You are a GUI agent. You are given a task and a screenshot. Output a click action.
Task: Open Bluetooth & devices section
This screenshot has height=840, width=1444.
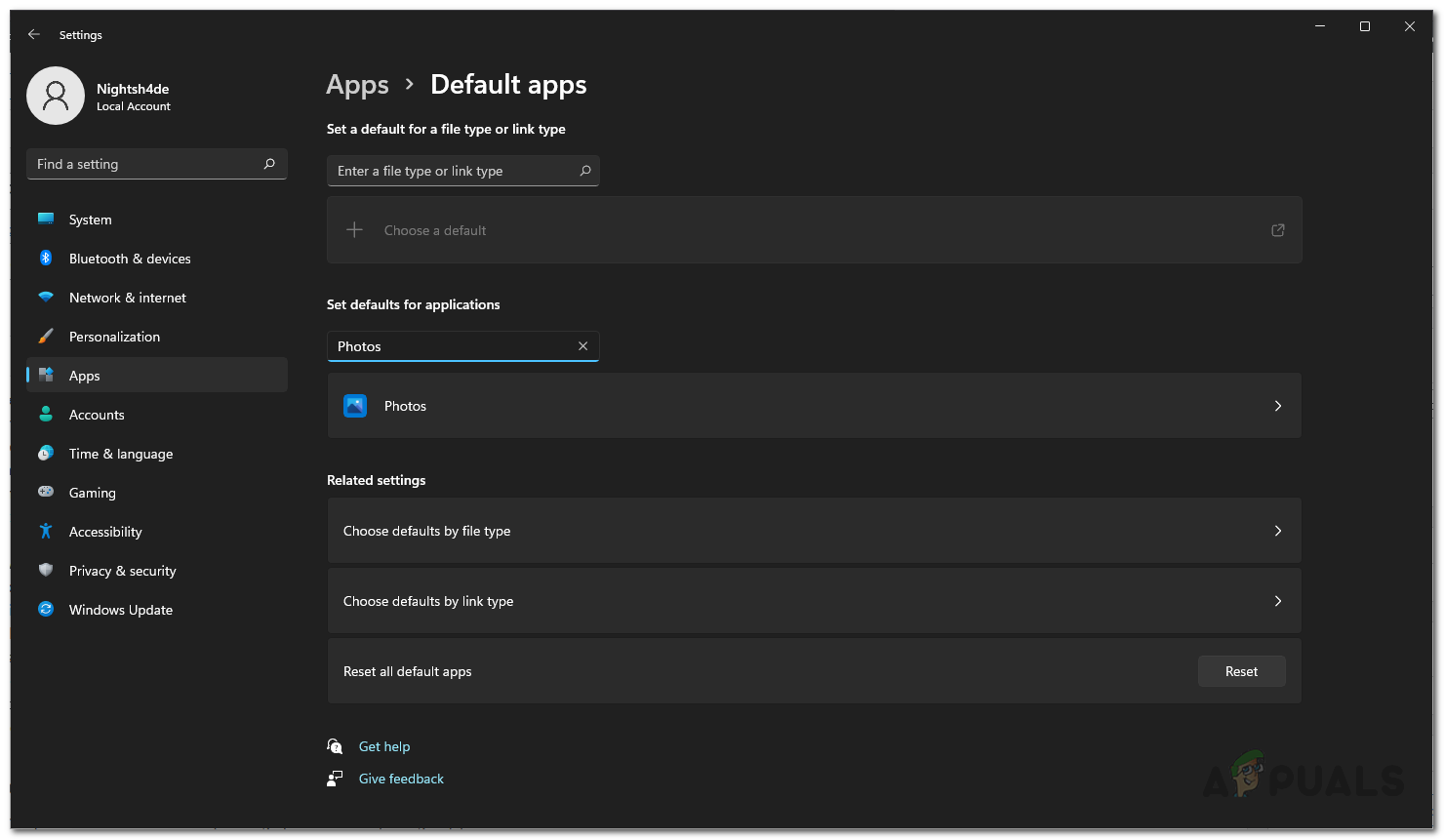130,259
